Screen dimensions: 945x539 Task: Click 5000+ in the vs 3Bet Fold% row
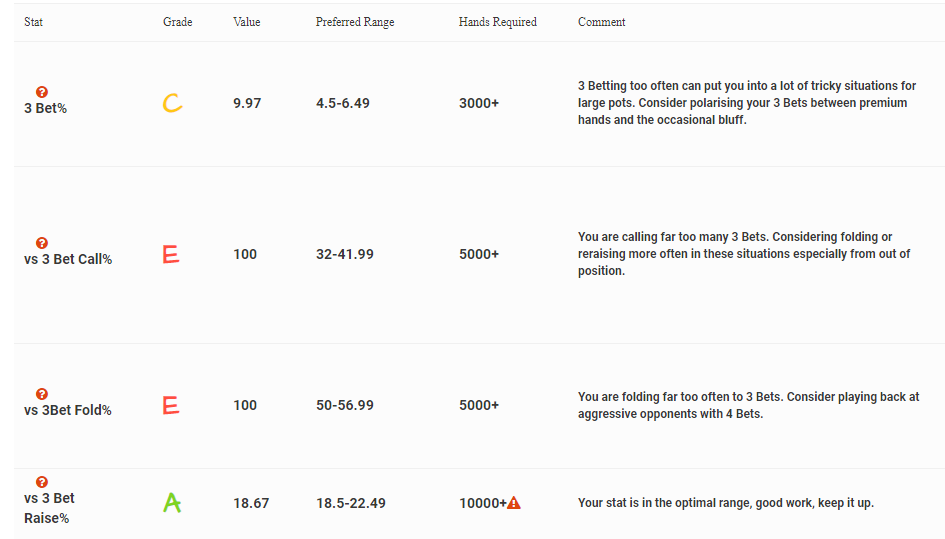tap(479, 405)
